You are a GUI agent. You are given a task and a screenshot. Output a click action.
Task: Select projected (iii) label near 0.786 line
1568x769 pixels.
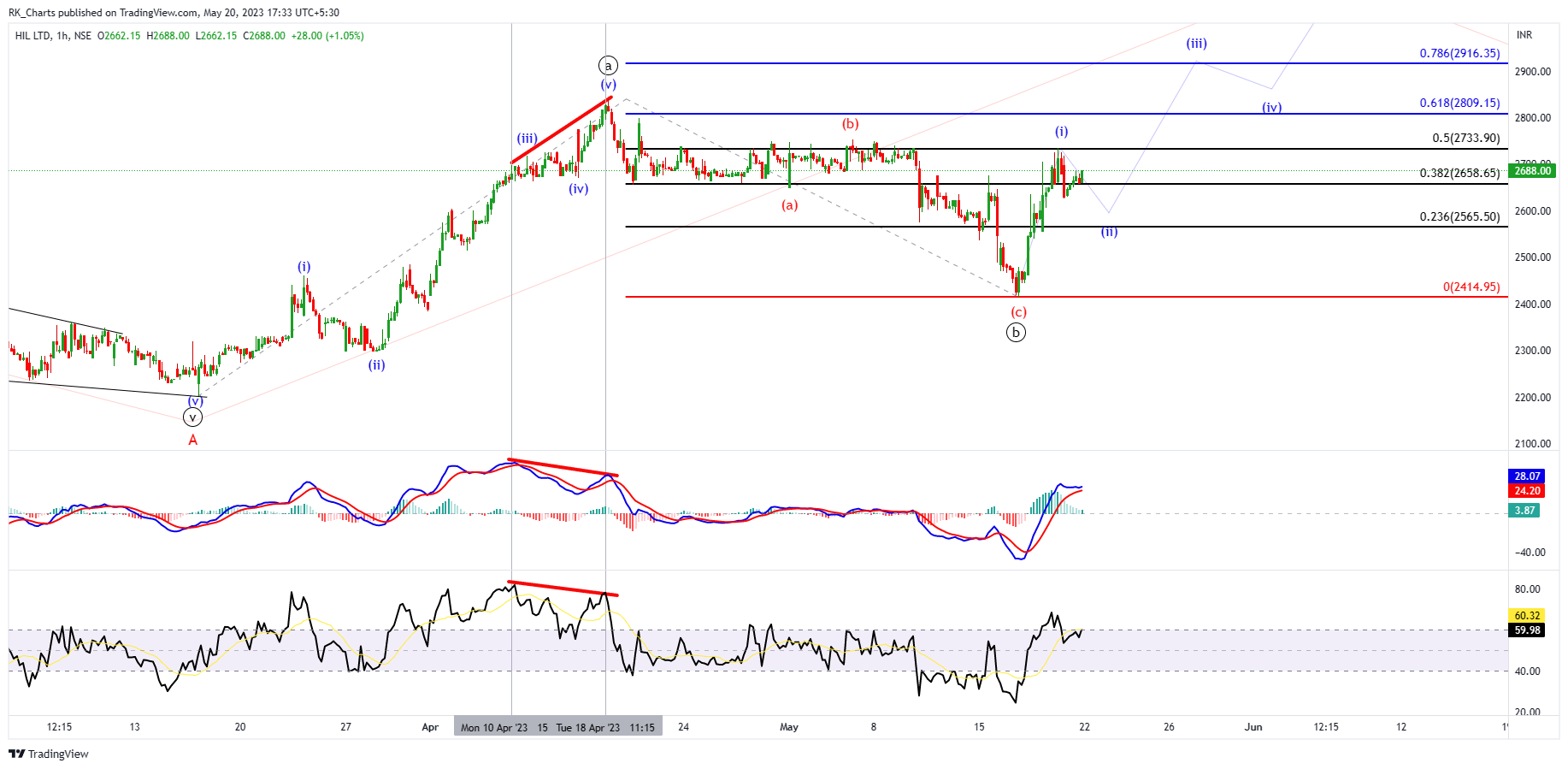1196,43
